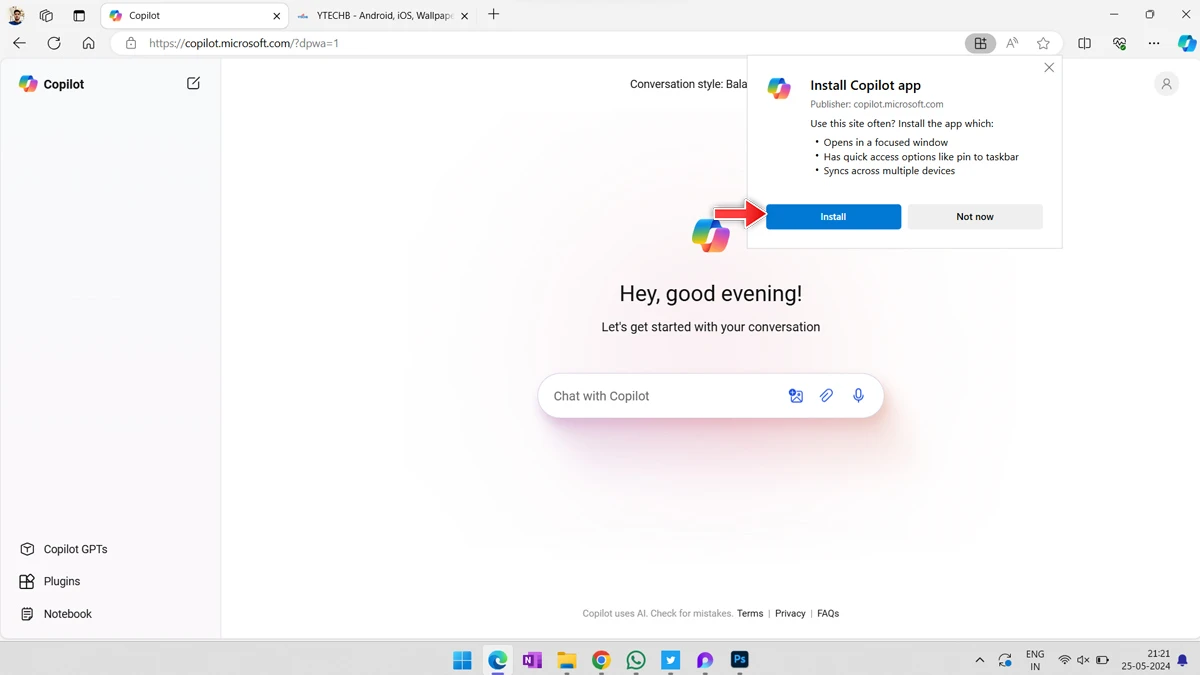
Task: Open the Privacy link
Action: tap(790, 614)
